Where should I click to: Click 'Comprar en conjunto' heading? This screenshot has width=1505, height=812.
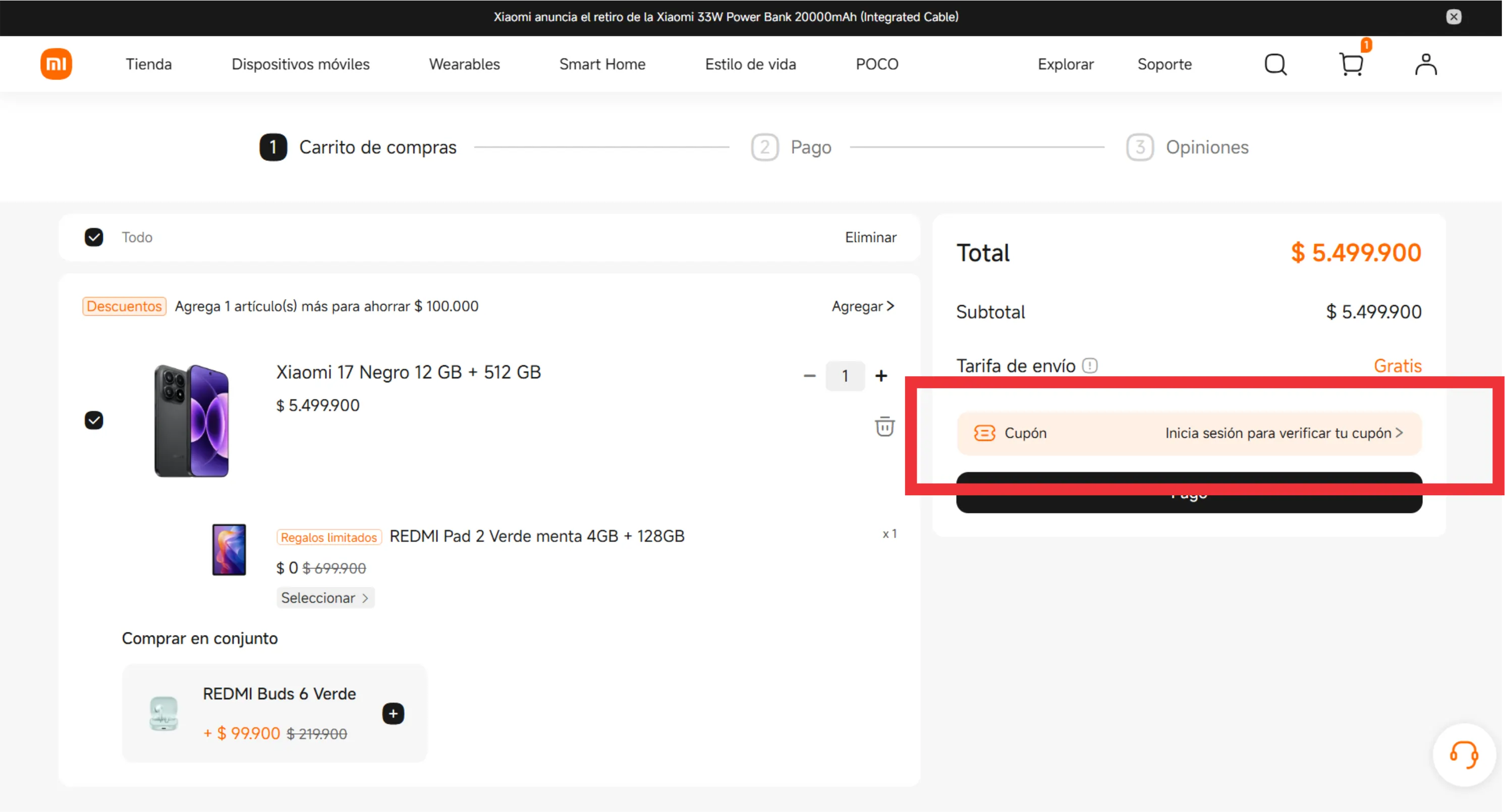[200, 638]
